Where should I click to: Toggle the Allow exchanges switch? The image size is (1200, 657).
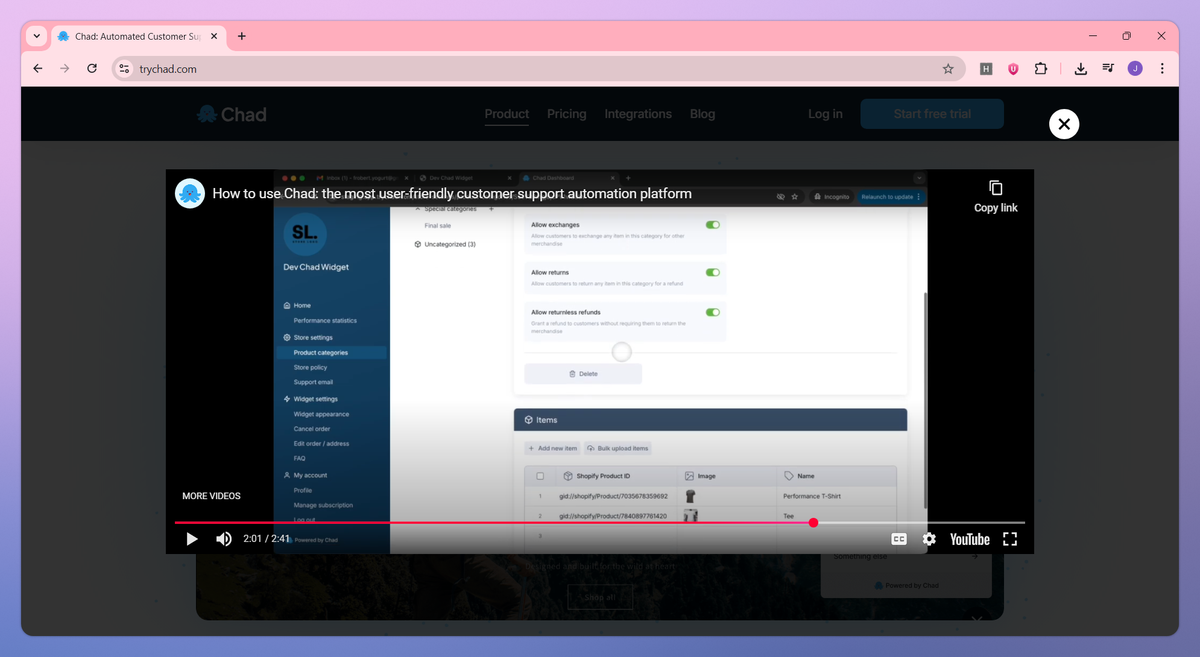coord(712,225)
